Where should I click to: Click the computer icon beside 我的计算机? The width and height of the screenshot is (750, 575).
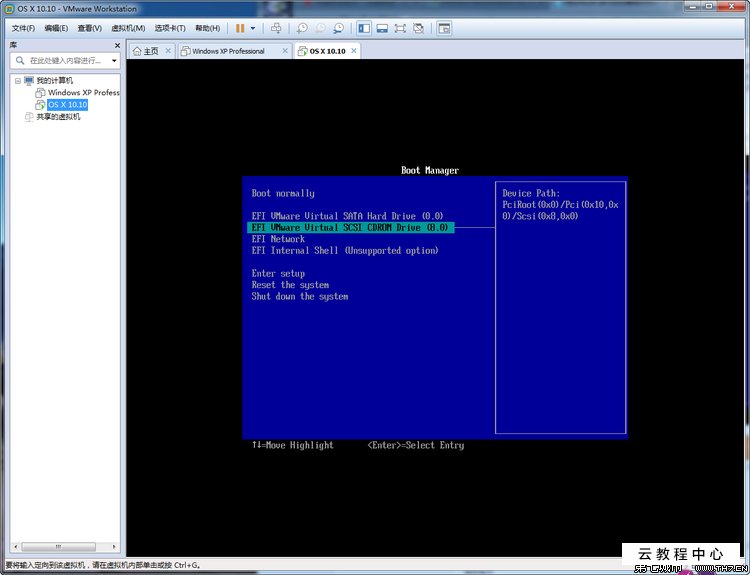[x=29, y=81]
